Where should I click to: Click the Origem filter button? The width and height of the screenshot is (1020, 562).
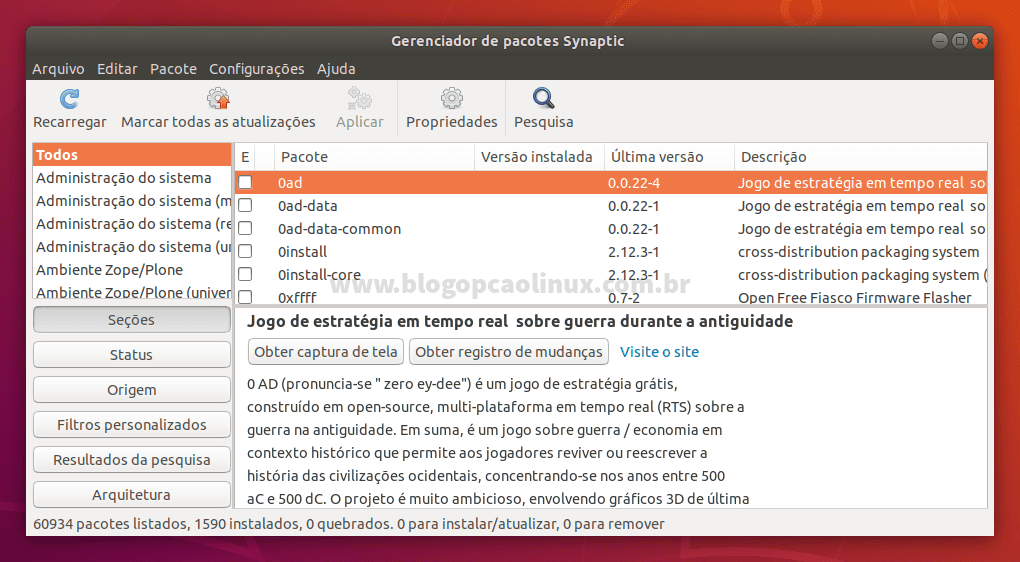131,390
